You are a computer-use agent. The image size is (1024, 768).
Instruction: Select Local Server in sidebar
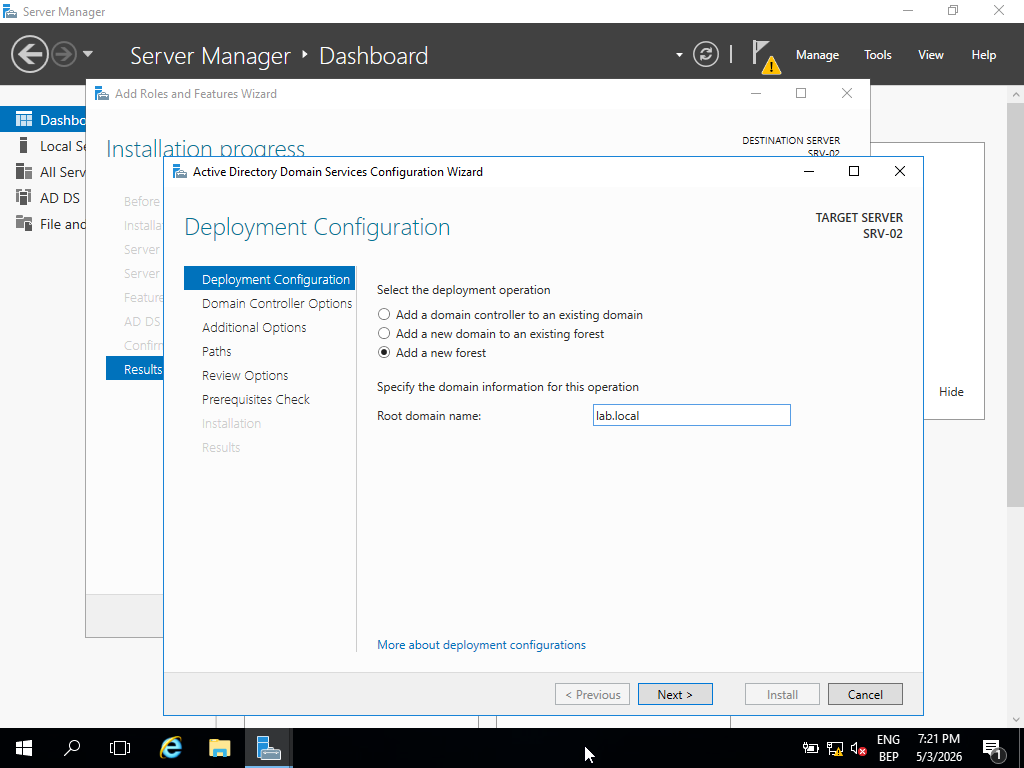click(x=43, y=146)
